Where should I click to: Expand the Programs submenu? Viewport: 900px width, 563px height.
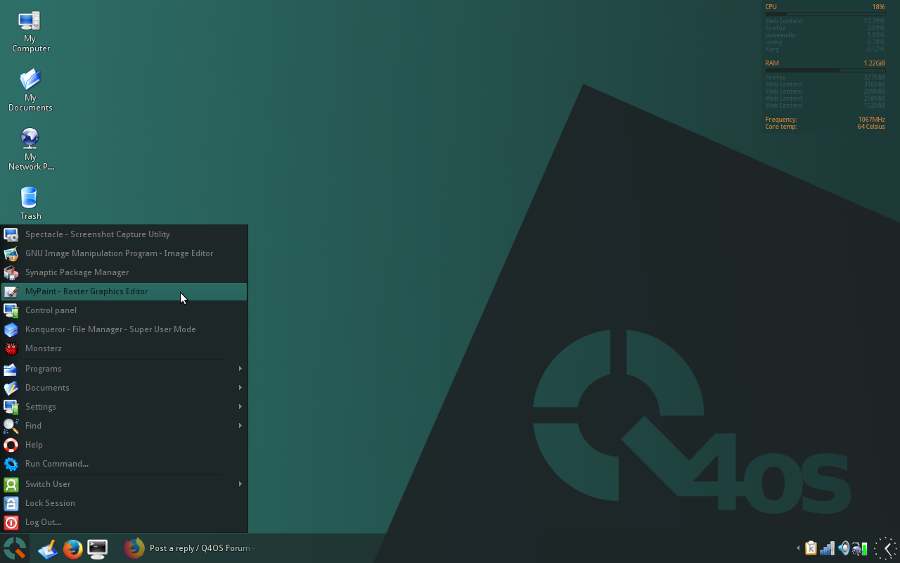pyautogui.click(x=123, y=369)
